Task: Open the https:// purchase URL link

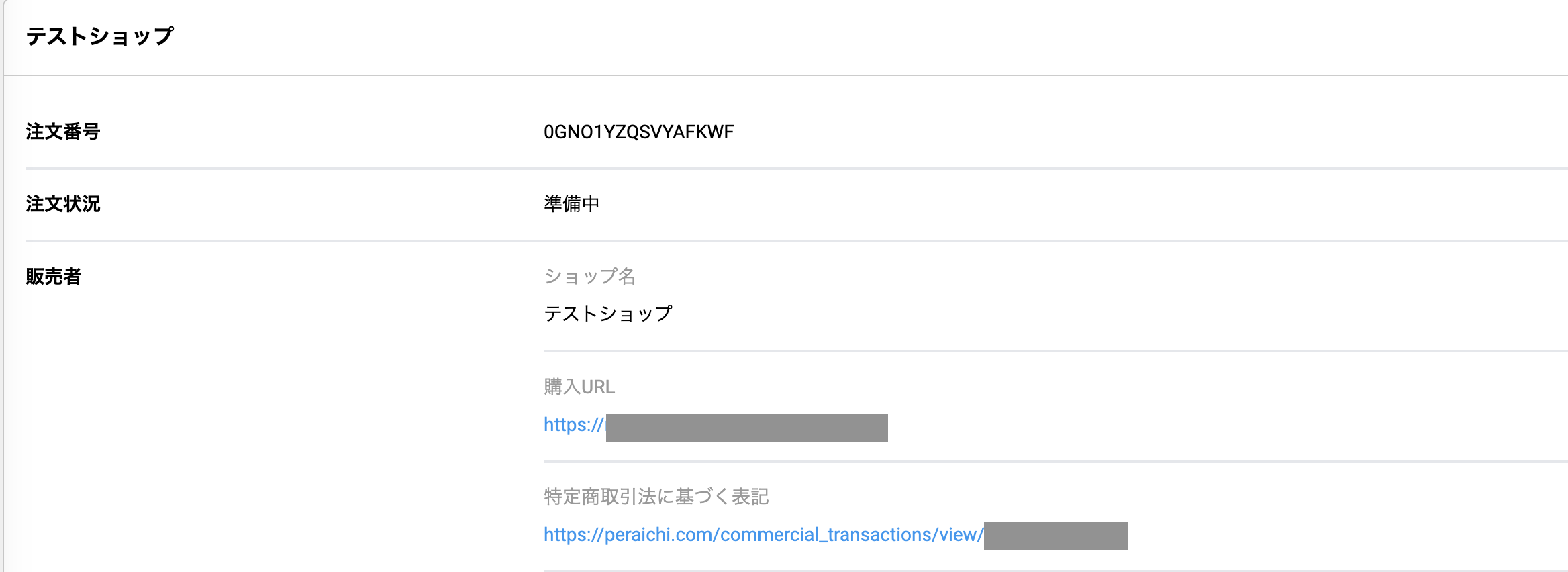Action: coord(573,425)
